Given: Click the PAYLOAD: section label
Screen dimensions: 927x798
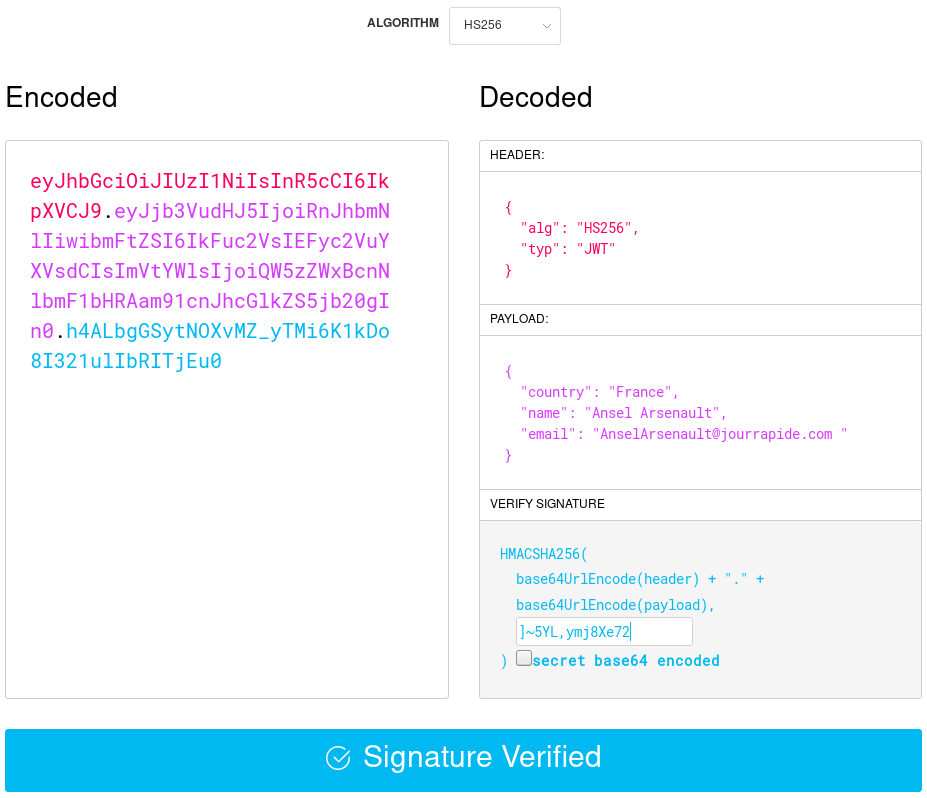Looking at the screenshot, I should [x=519, y=319].
